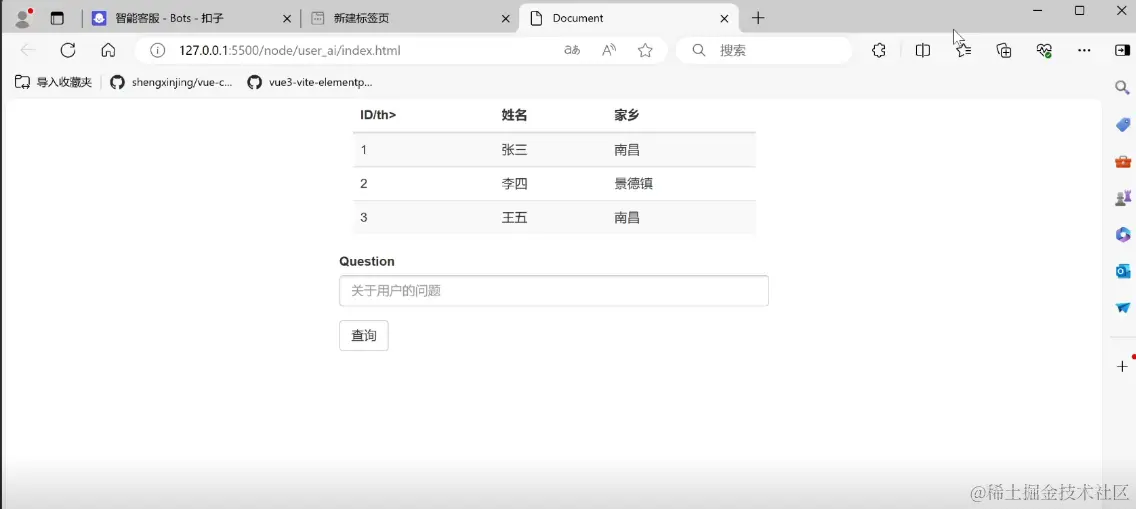Open collections icon

coord(1003,50)
